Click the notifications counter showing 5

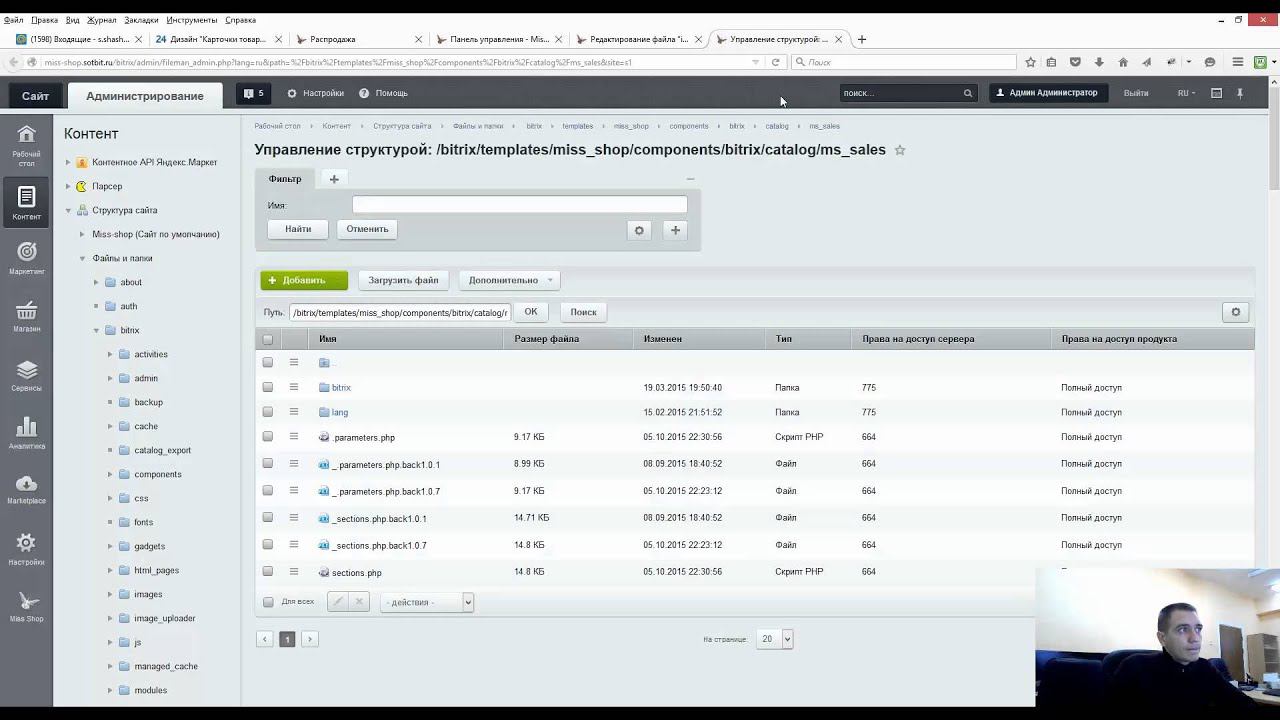point(254,93)
